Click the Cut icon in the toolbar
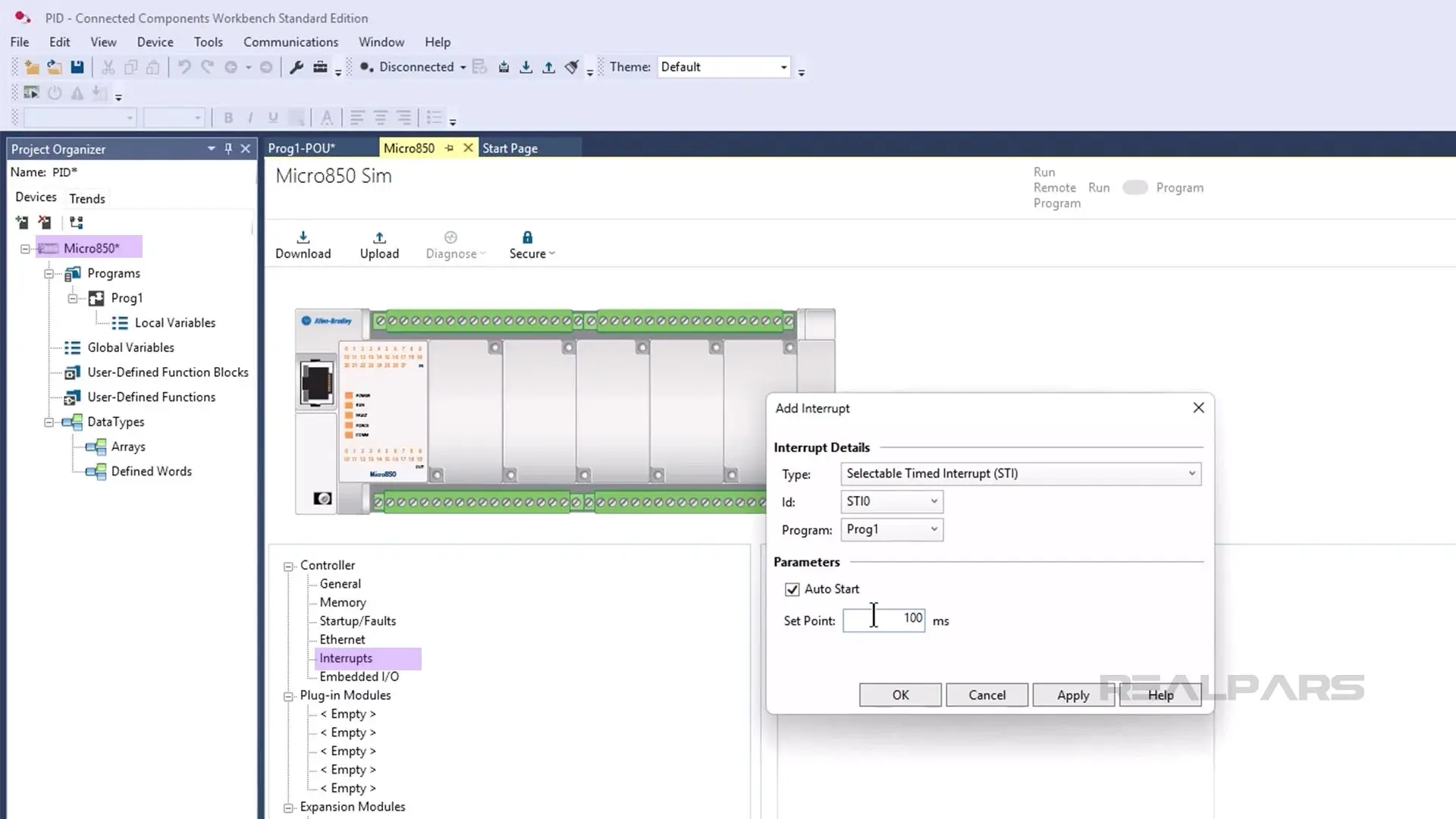Image resolution: width=1456 pixels, height=819 pixels. [108, 67]
